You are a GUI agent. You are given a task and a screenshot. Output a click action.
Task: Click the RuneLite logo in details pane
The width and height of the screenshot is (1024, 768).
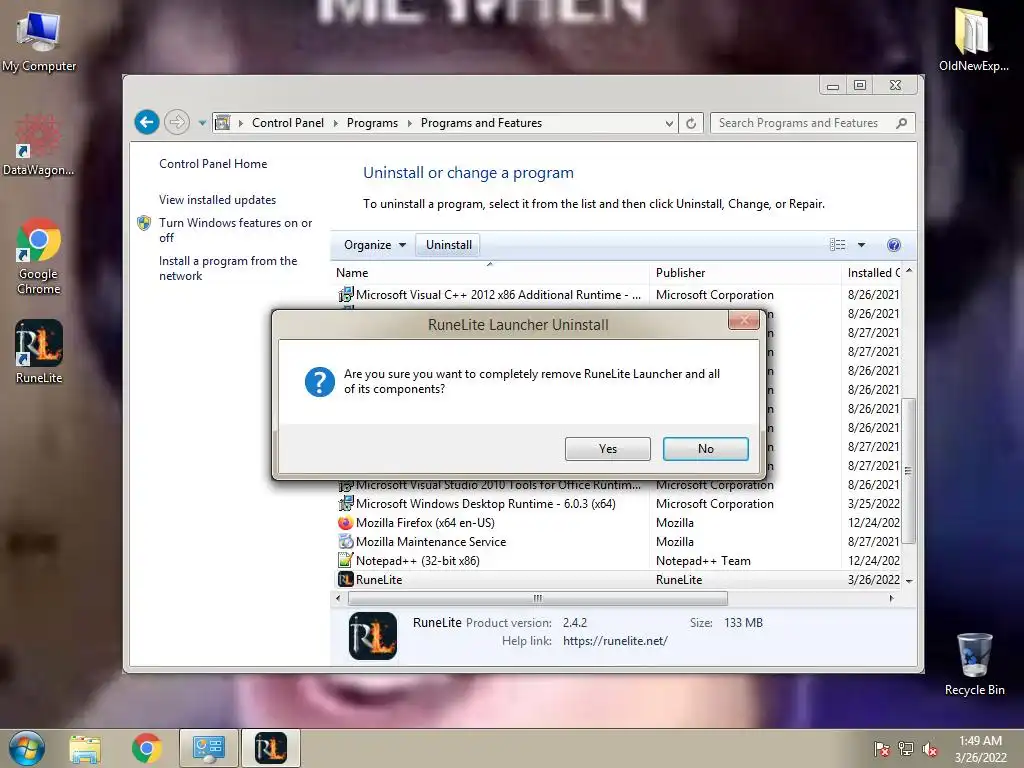point(373,635)
